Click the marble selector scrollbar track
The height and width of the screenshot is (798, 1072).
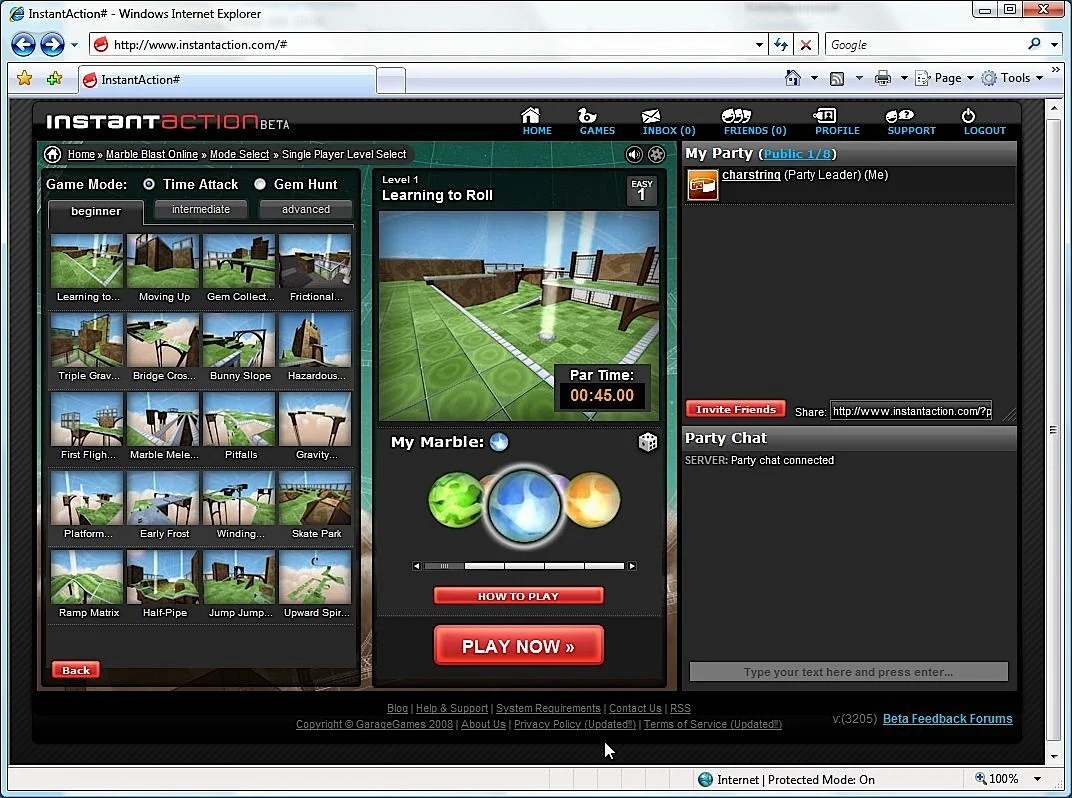524,566
